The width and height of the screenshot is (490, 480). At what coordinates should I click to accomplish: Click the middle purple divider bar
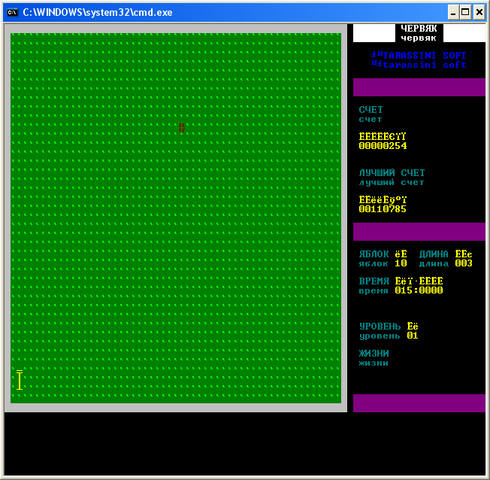(x=419, y=232)
